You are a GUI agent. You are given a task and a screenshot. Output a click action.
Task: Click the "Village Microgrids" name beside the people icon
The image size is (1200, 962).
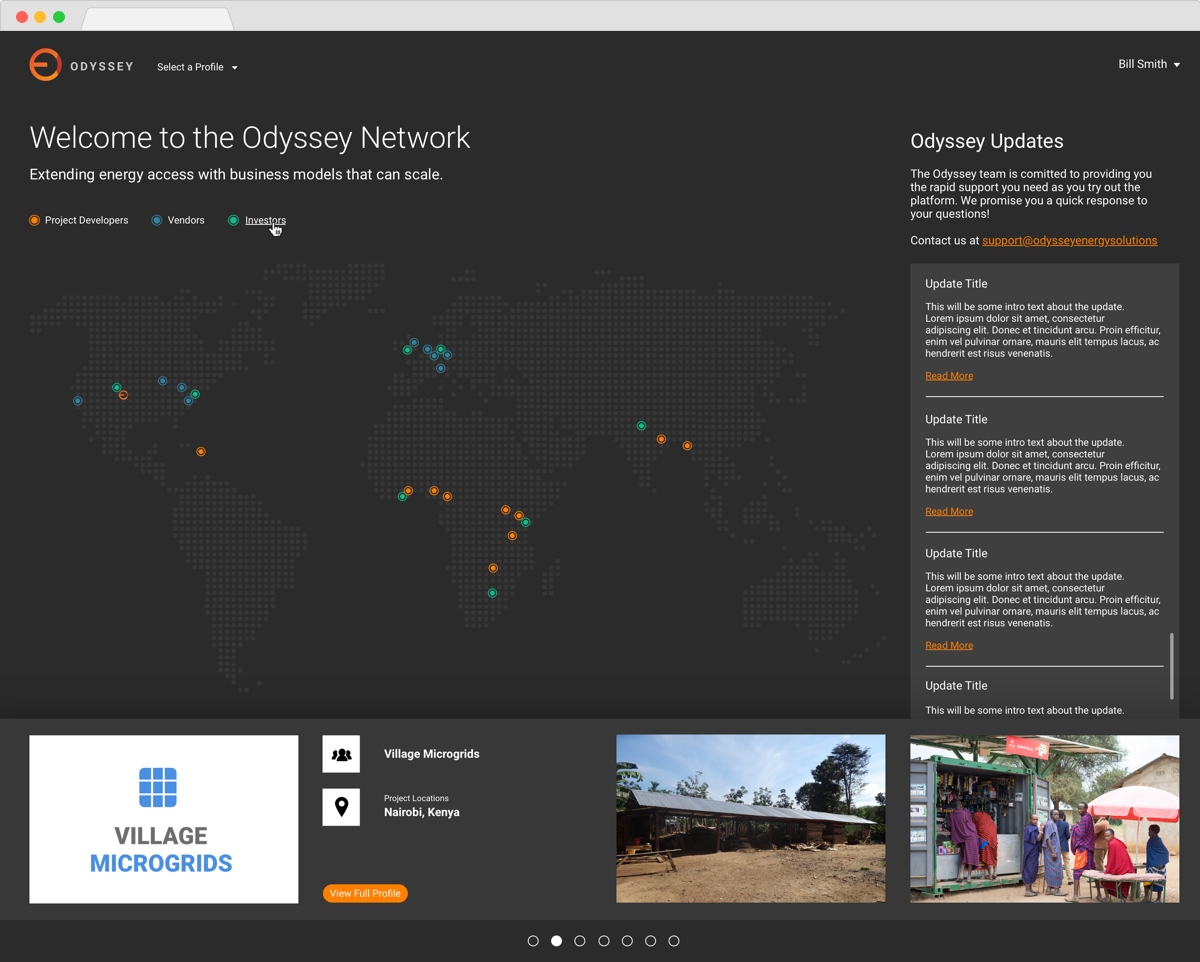click(431, 754)
